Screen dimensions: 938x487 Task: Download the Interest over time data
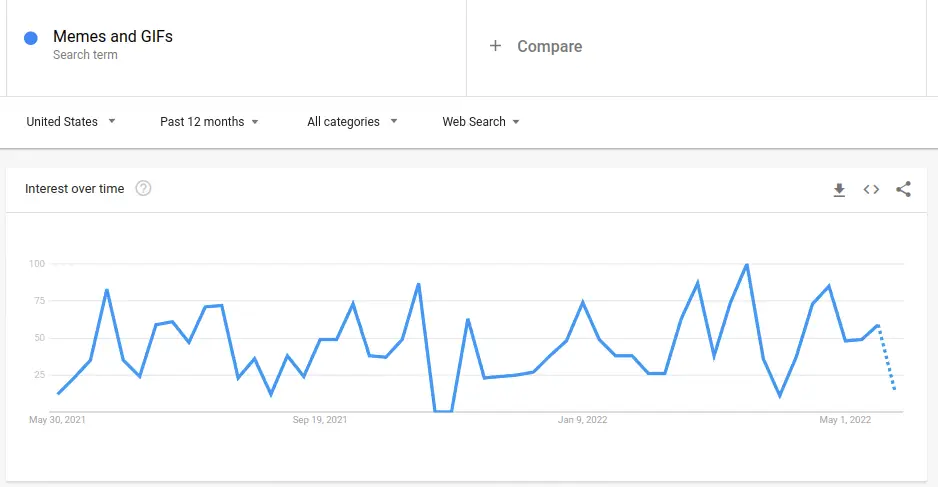point(839,190)
